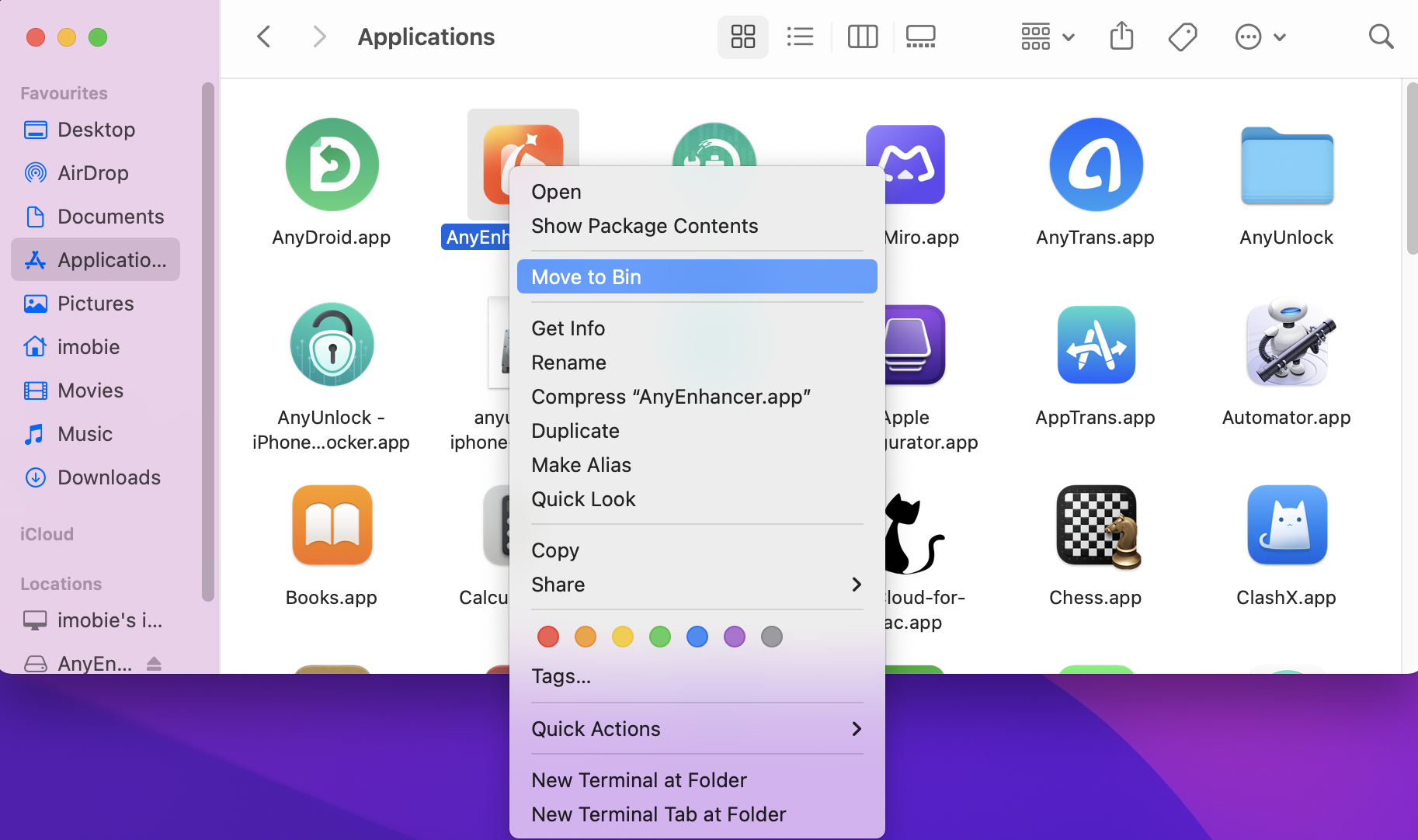Choose Make Alias
Viewport: 1418px width, 840px height.
pyautogui.click(x=697, y=465)
